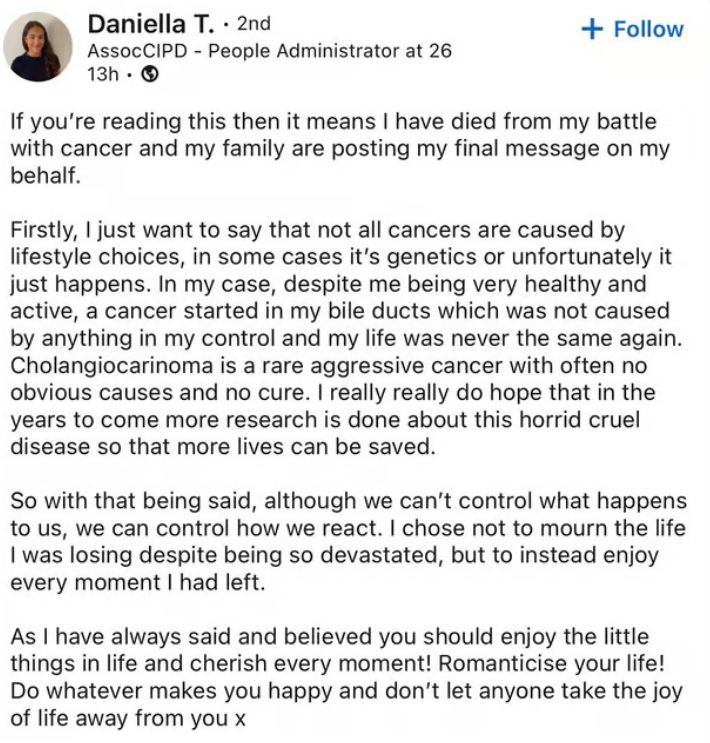Open Daniella T.'s profile photo
Viewport: 710px width, 743px height.
click(38, 46)
